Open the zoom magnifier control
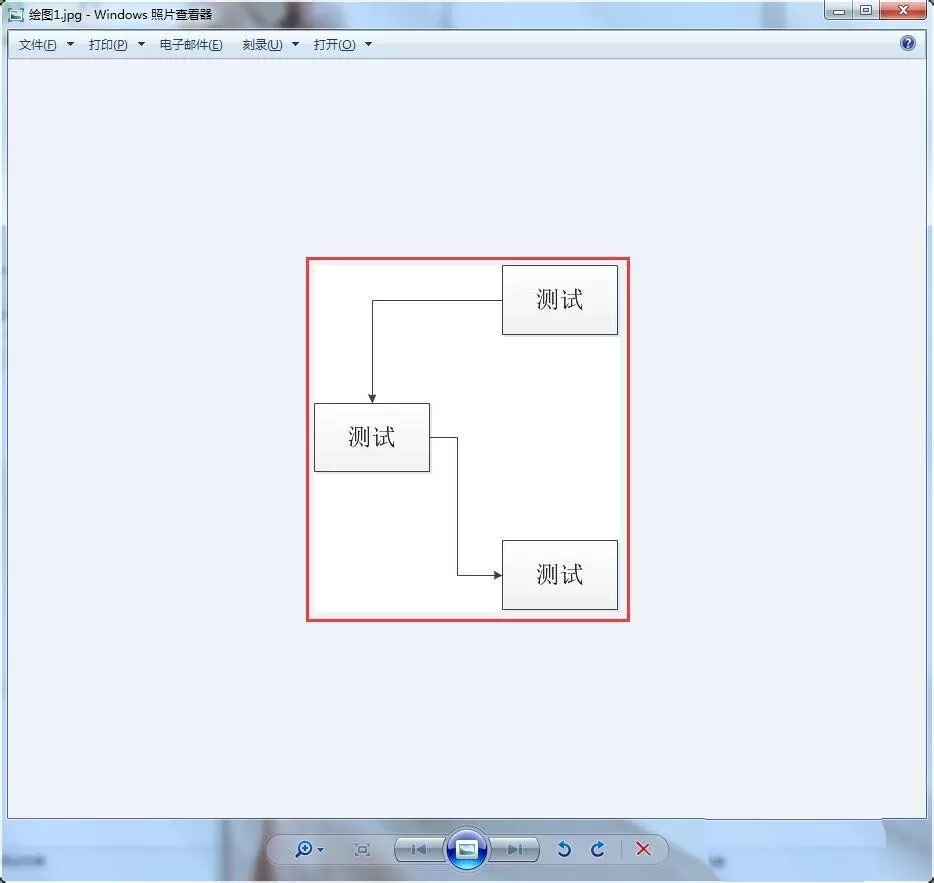This screenshot has width=934, height=883. tap(304, 849)
